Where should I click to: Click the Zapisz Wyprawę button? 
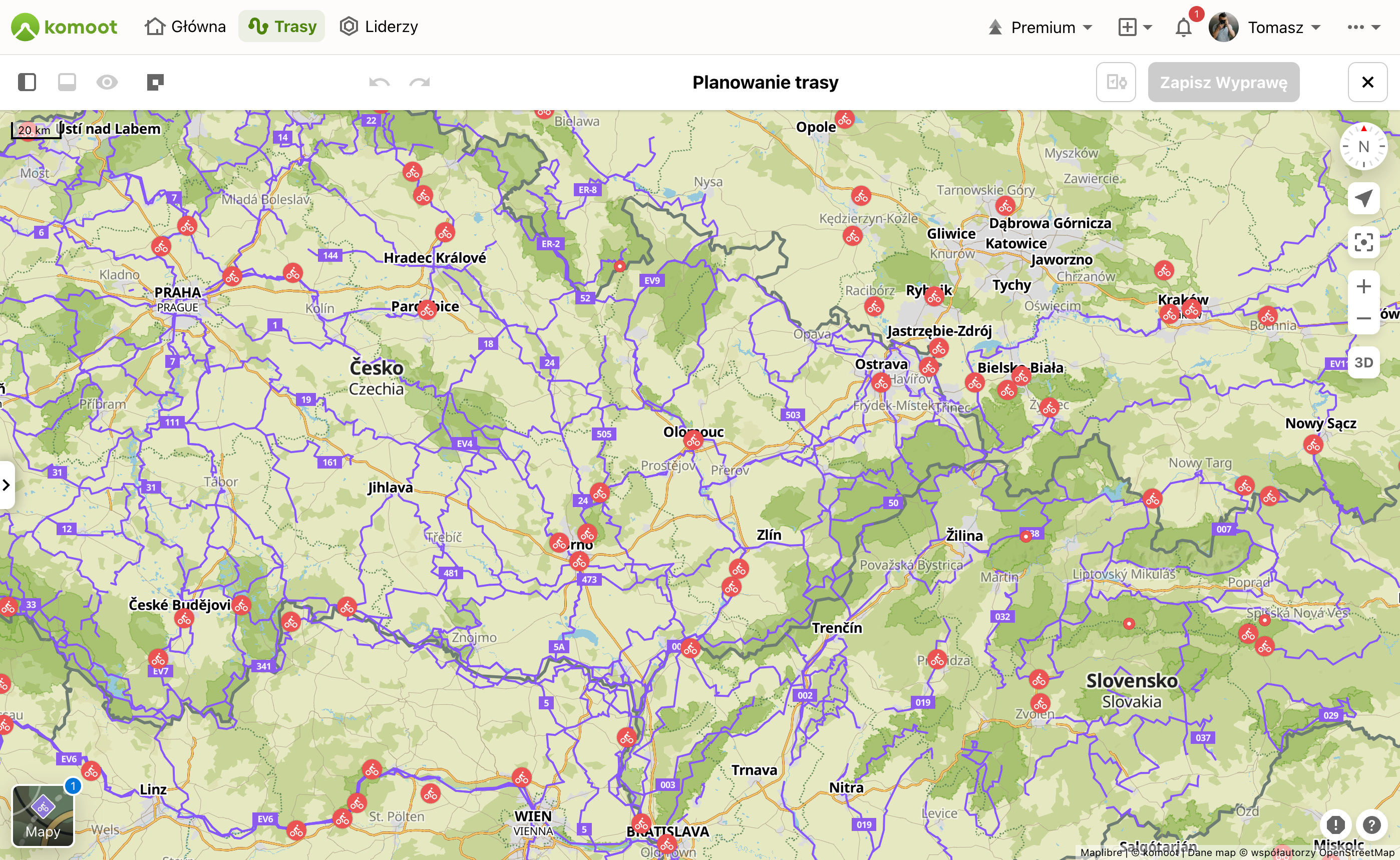pyautogui.click(x=1223, y=83)
